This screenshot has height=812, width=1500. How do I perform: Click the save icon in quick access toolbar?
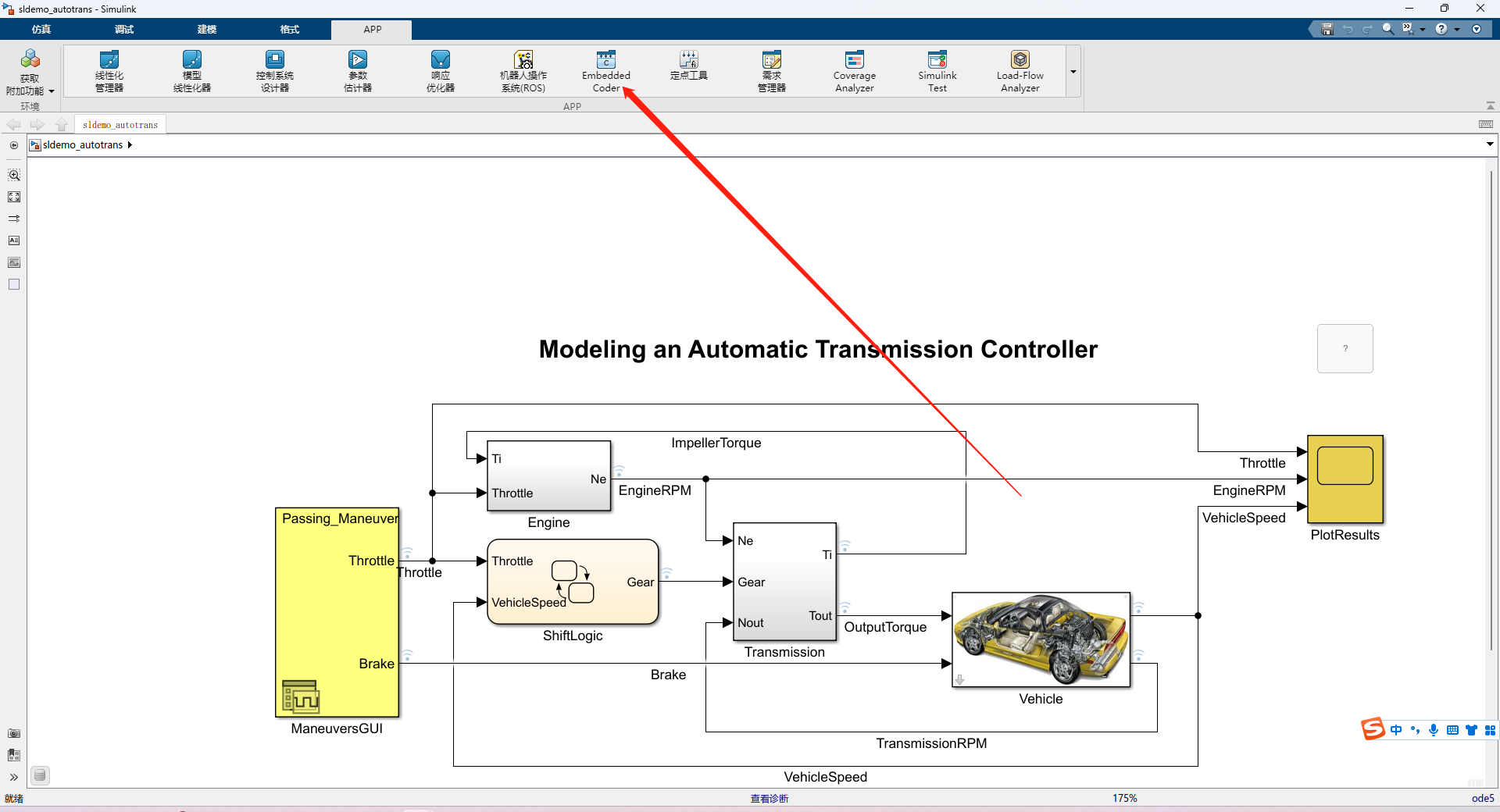point(1327,29)
